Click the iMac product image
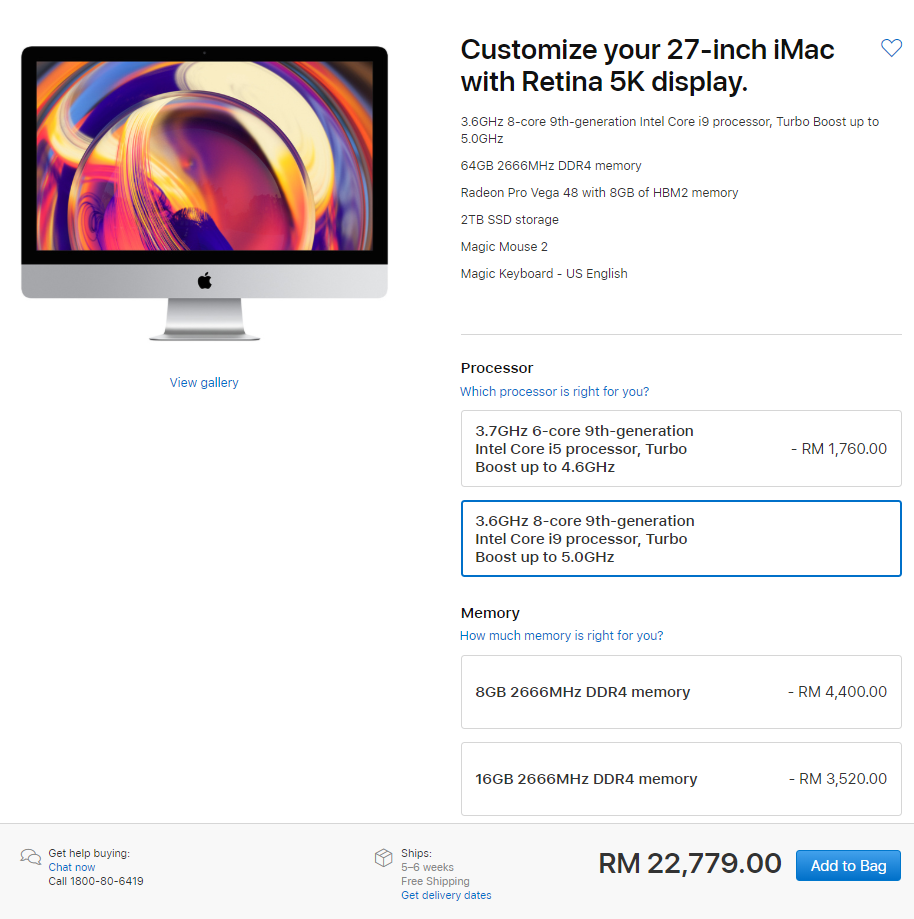 coord(205,193)
